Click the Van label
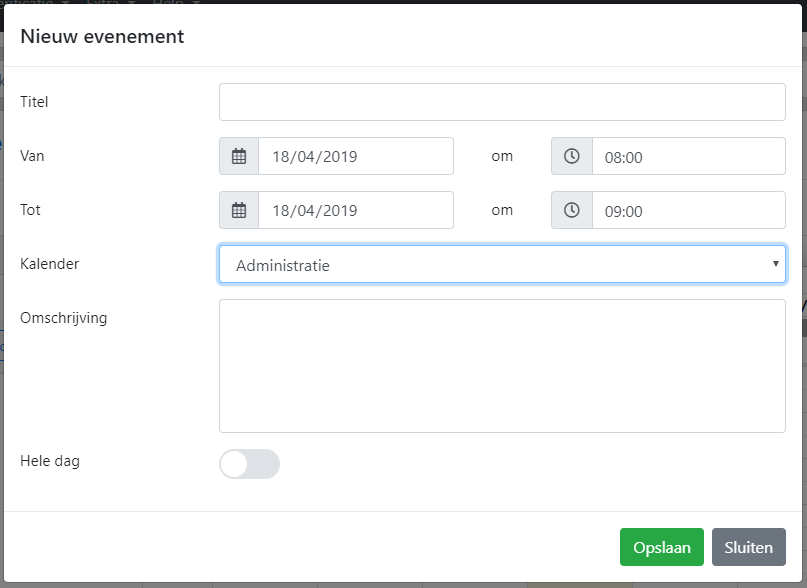The width and height of the screenshot is (807, 588). click(x=32, y=156)
